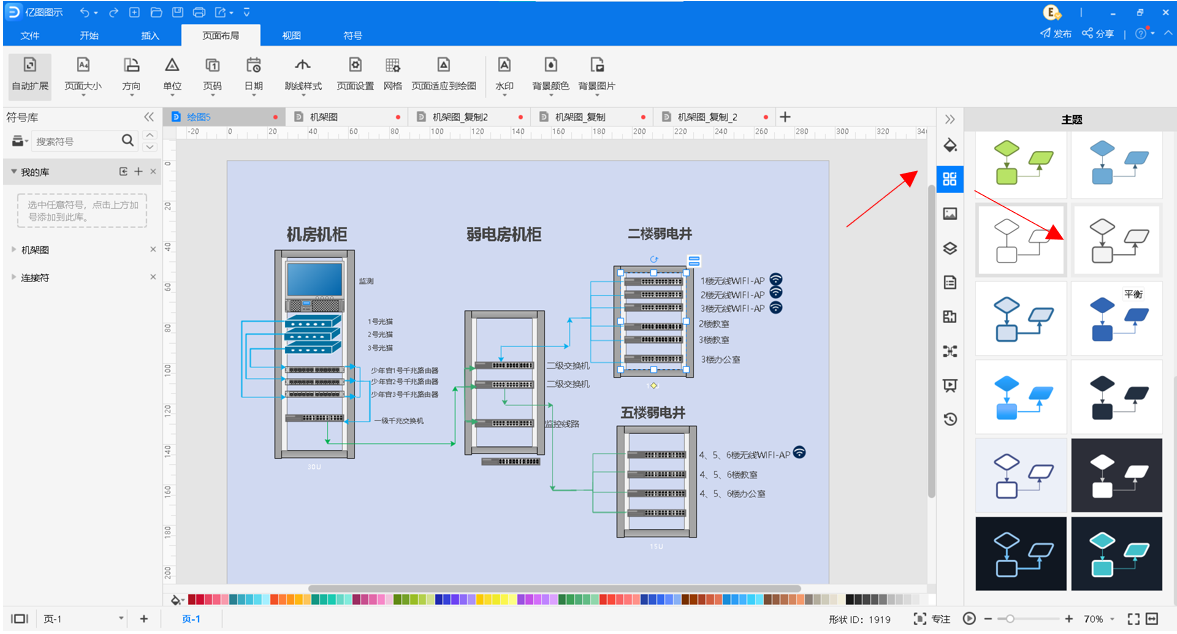The image size is (1177, 634).
Task: Open the theme panel icon in sidebar
Action: [950, 179]
